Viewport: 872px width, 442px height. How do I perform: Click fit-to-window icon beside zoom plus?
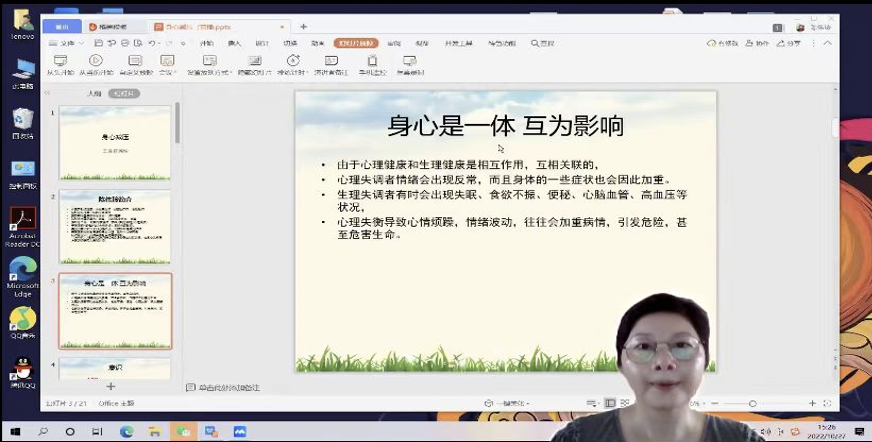(x=827, y=403)
